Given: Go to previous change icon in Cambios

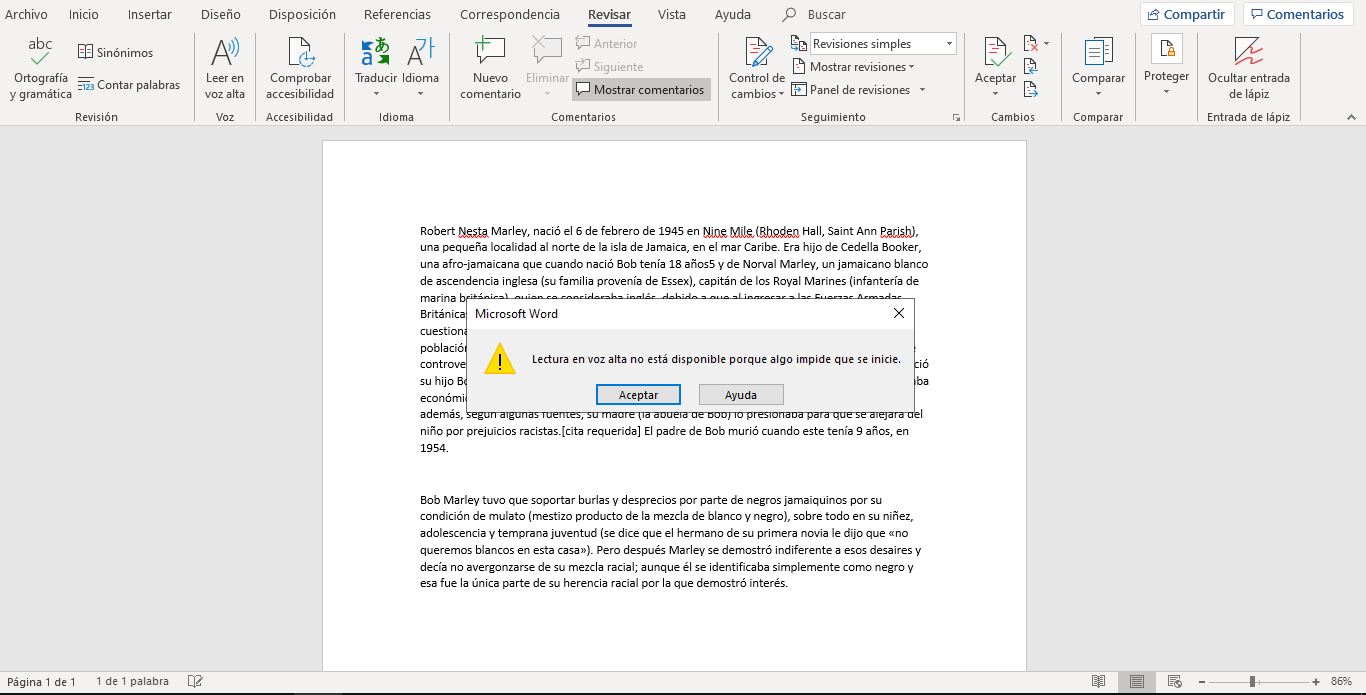Looking at the screenshot, I should (1031, 66).
